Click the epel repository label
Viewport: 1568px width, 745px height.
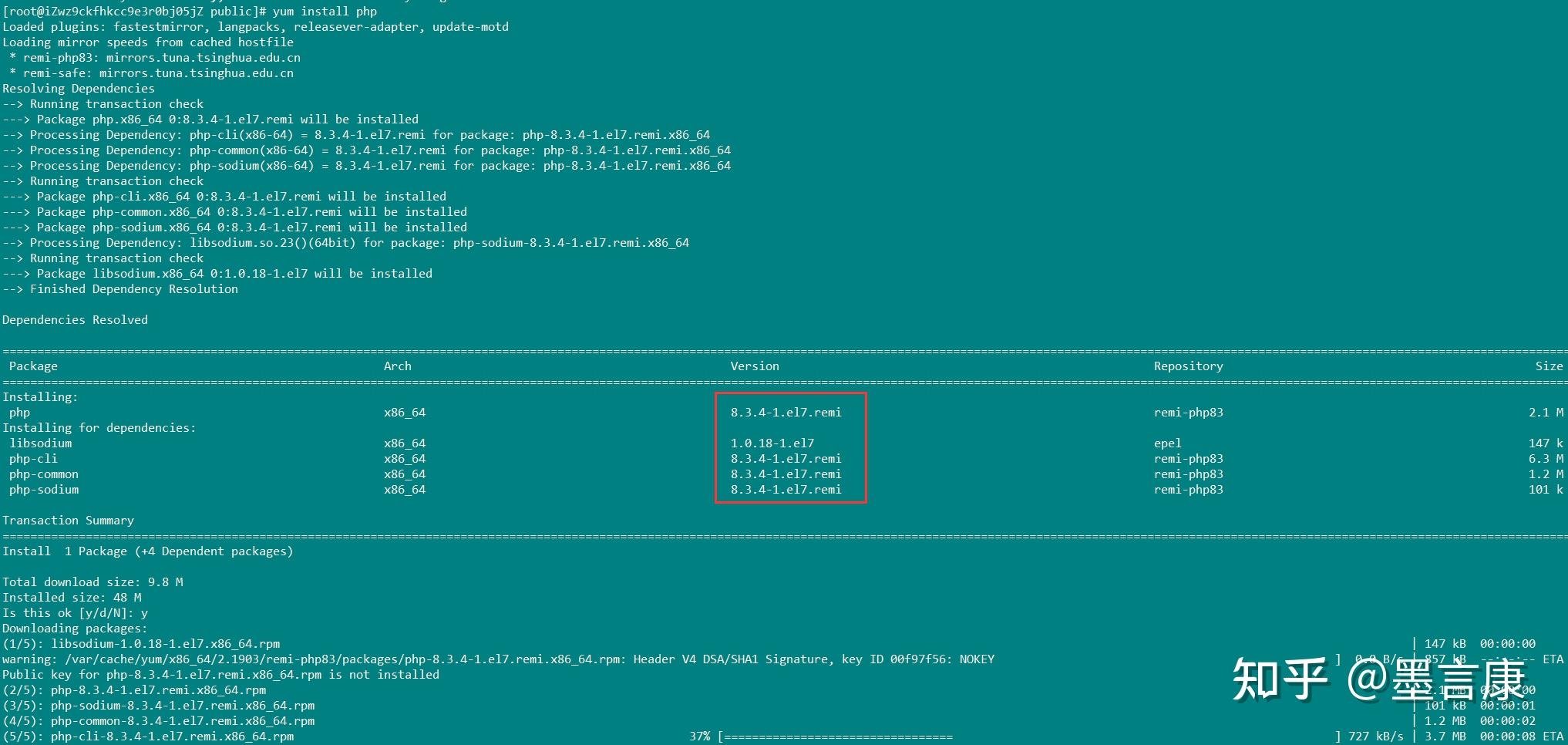click(x=1168, y=443)
